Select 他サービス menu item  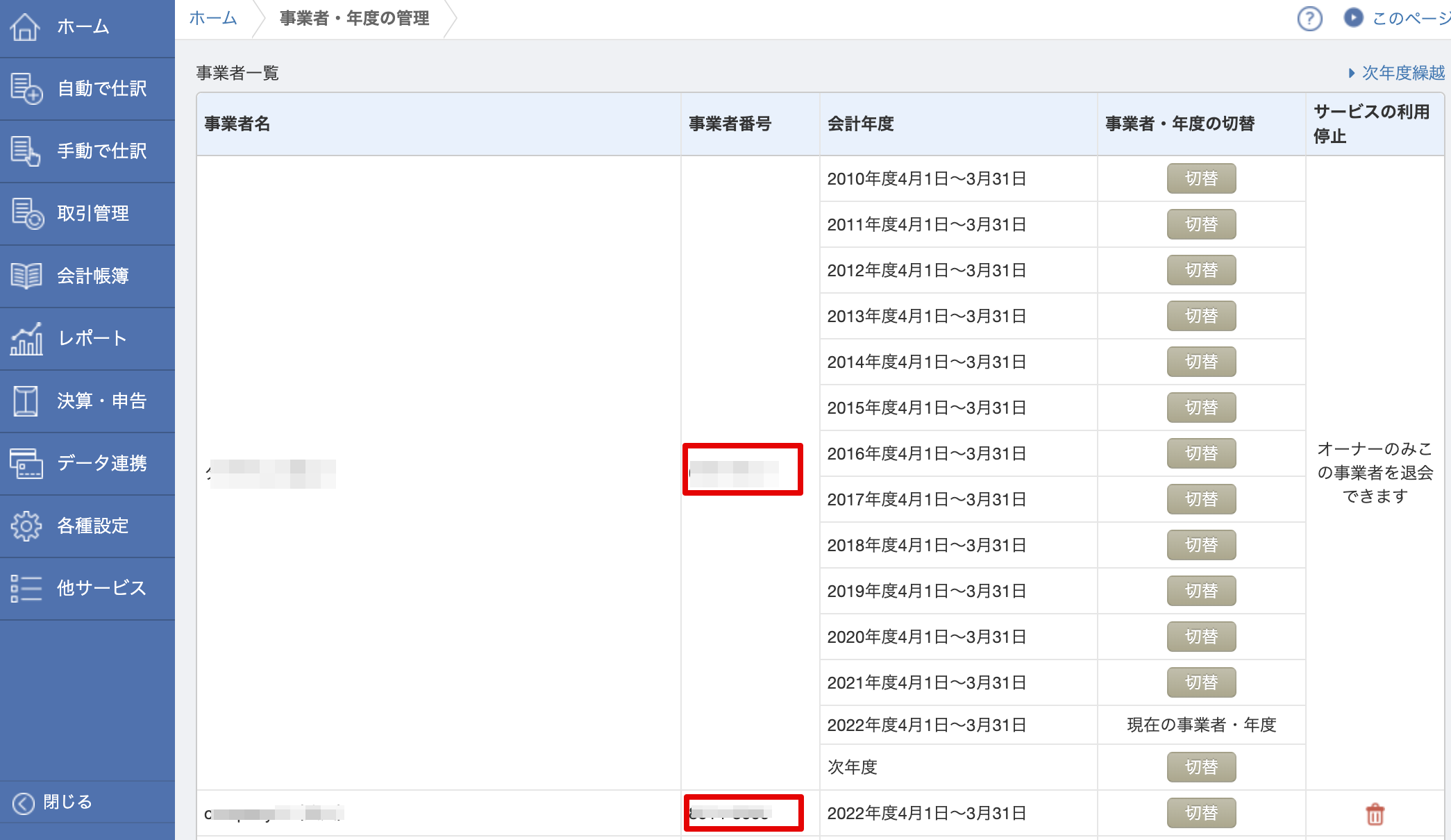(101, 589)
